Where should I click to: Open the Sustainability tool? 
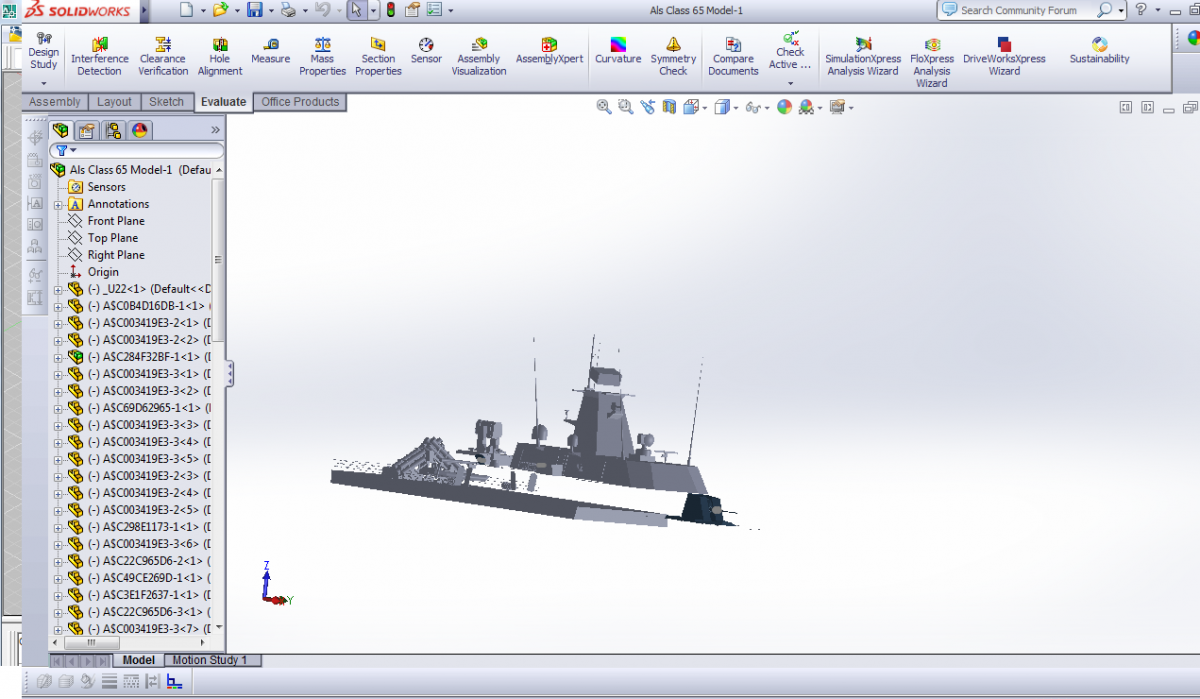(x=1099, y=45)
